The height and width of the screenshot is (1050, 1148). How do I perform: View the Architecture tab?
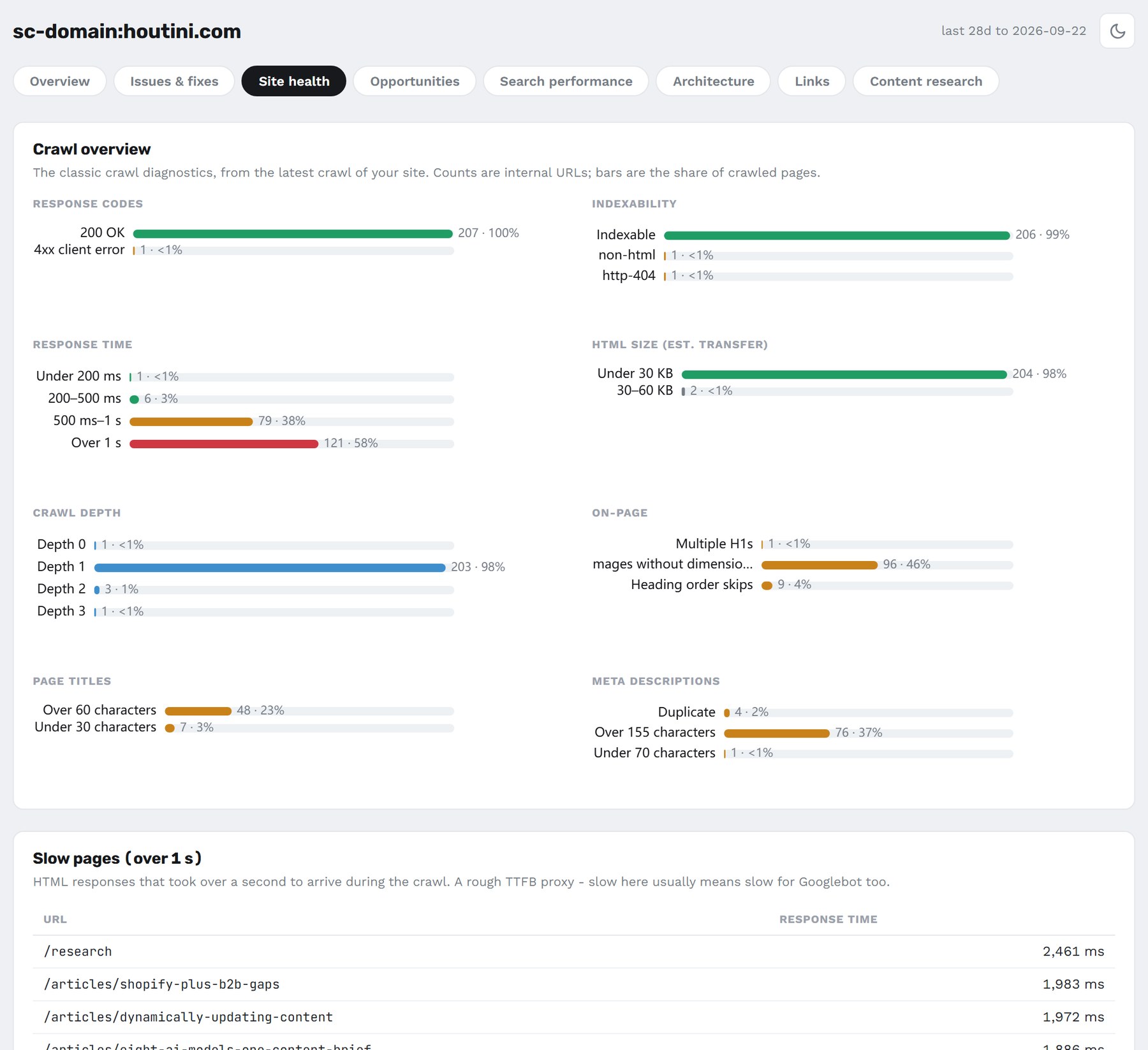pyautogui.click(x=713, y=81)
